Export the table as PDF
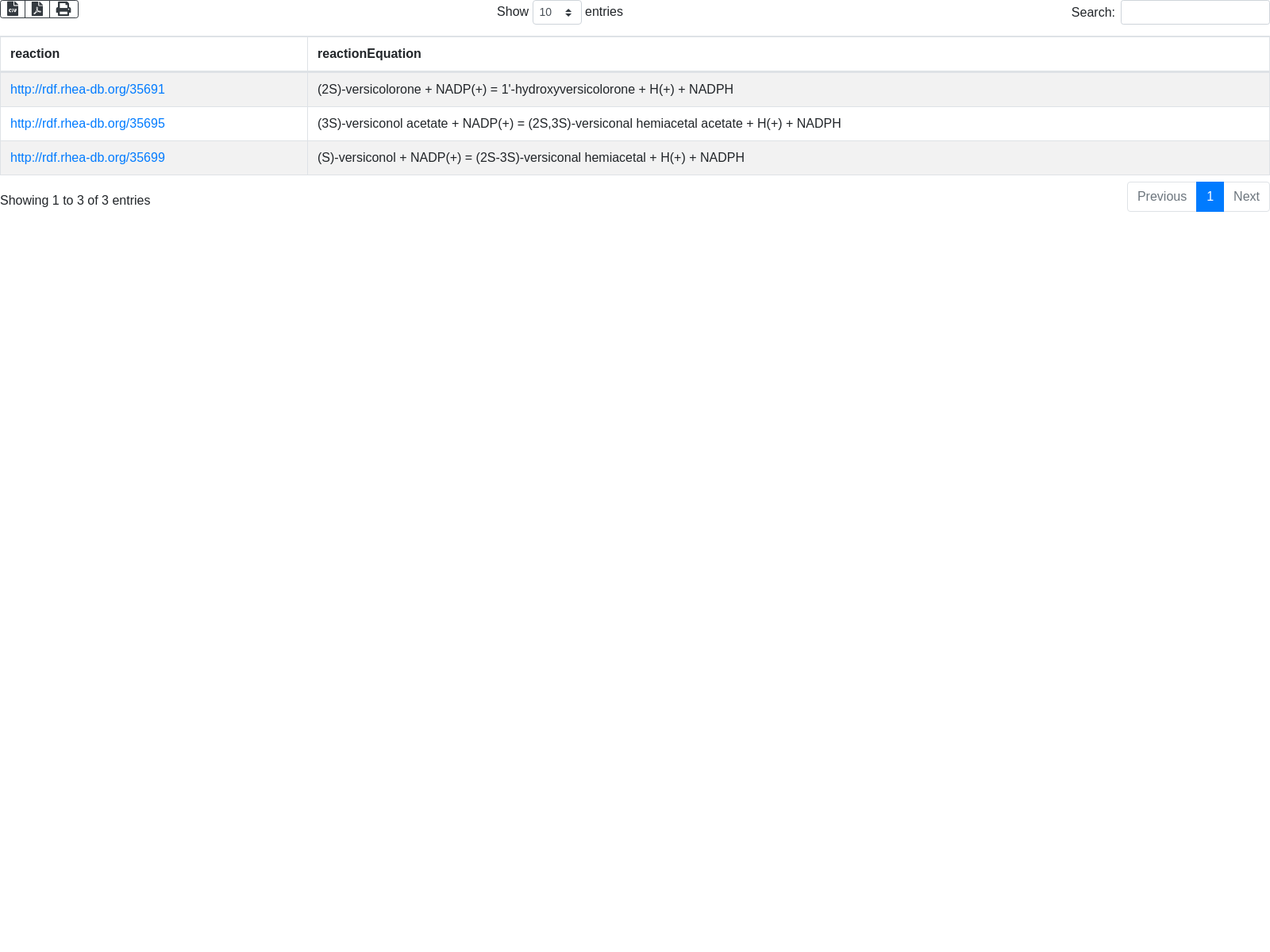This screenshot has height=952, width=1270. pos(37,9)
